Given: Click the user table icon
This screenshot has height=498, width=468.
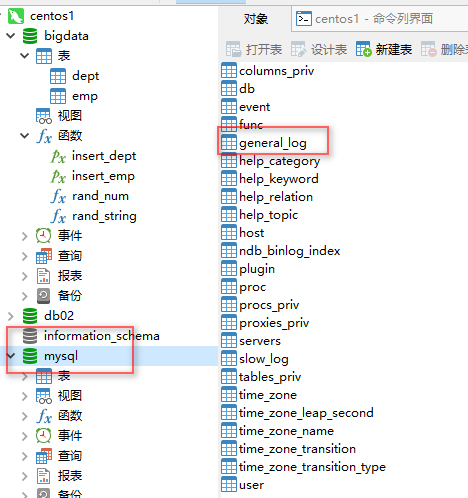Looking at the screenshot, I should coord(229,485).
